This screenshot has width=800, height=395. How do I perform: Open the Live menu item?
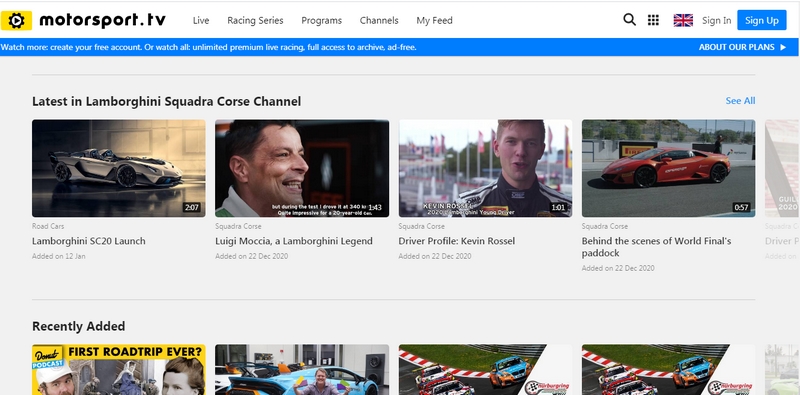coord(201,20)
